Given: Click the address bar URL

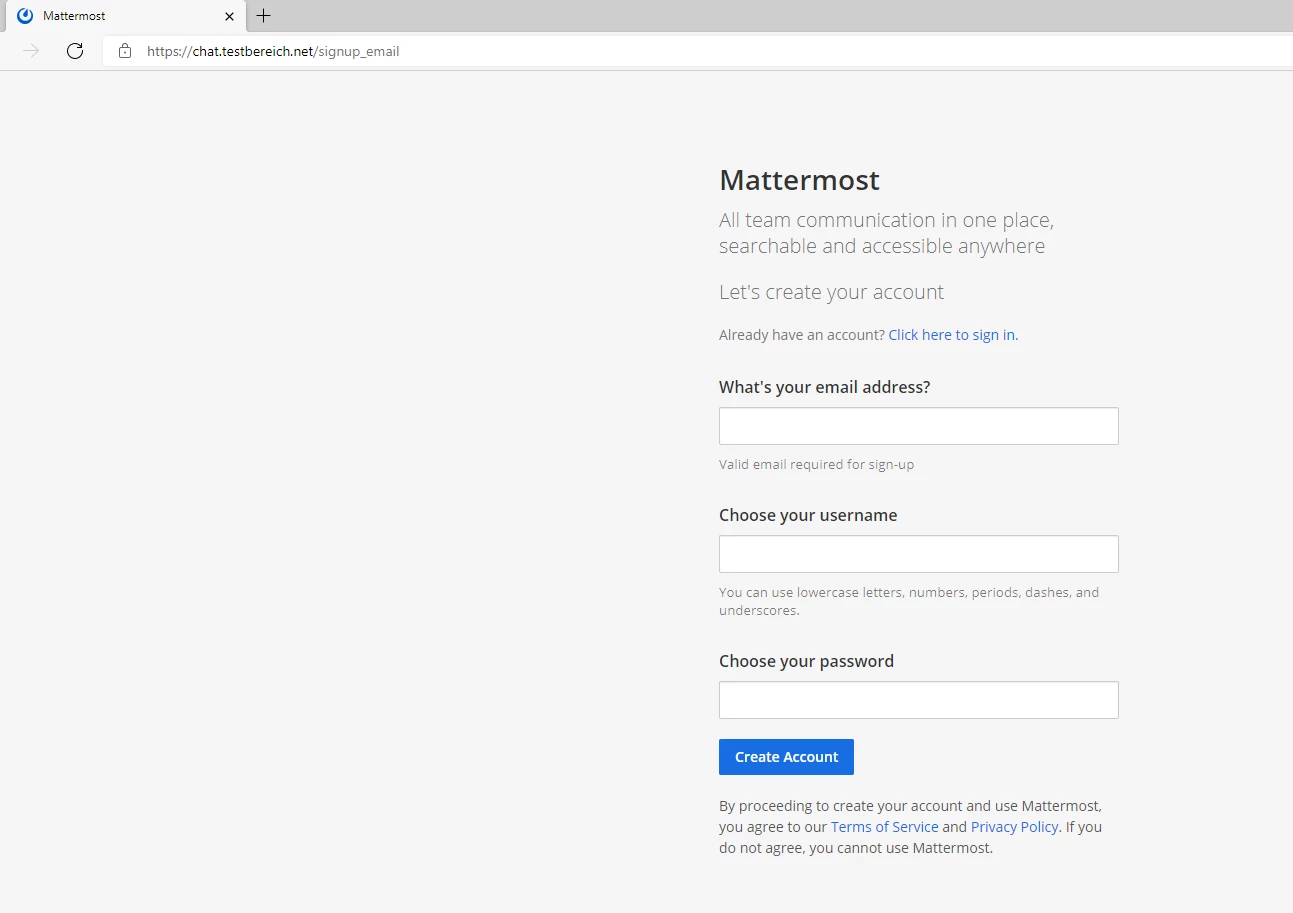Looking at the screenshot, I should click(x=273, y=51).
